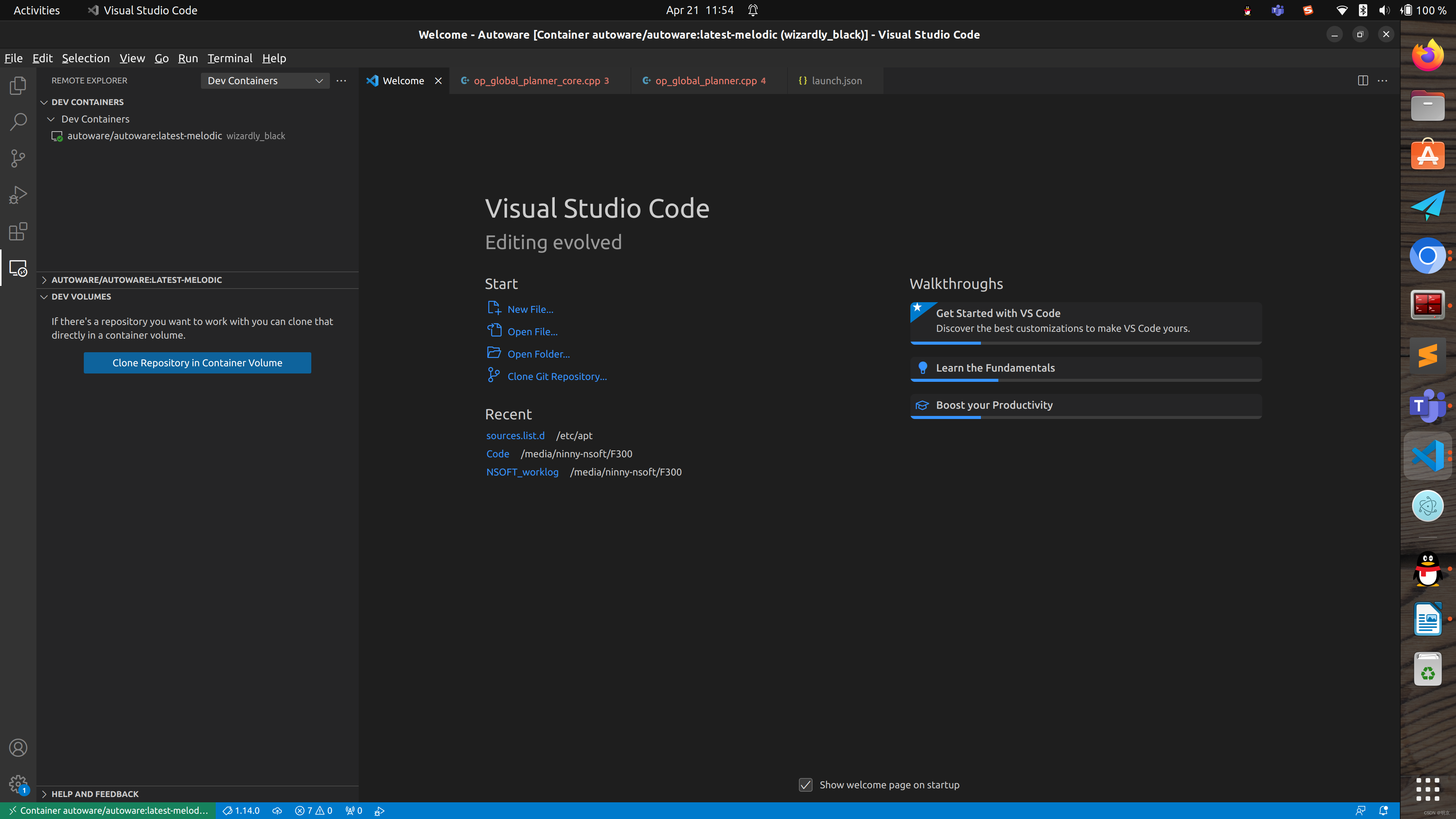Click the 1.14.0 version status item
Viewport: 1456px width, 819px height.
click(x=242, y=811)
